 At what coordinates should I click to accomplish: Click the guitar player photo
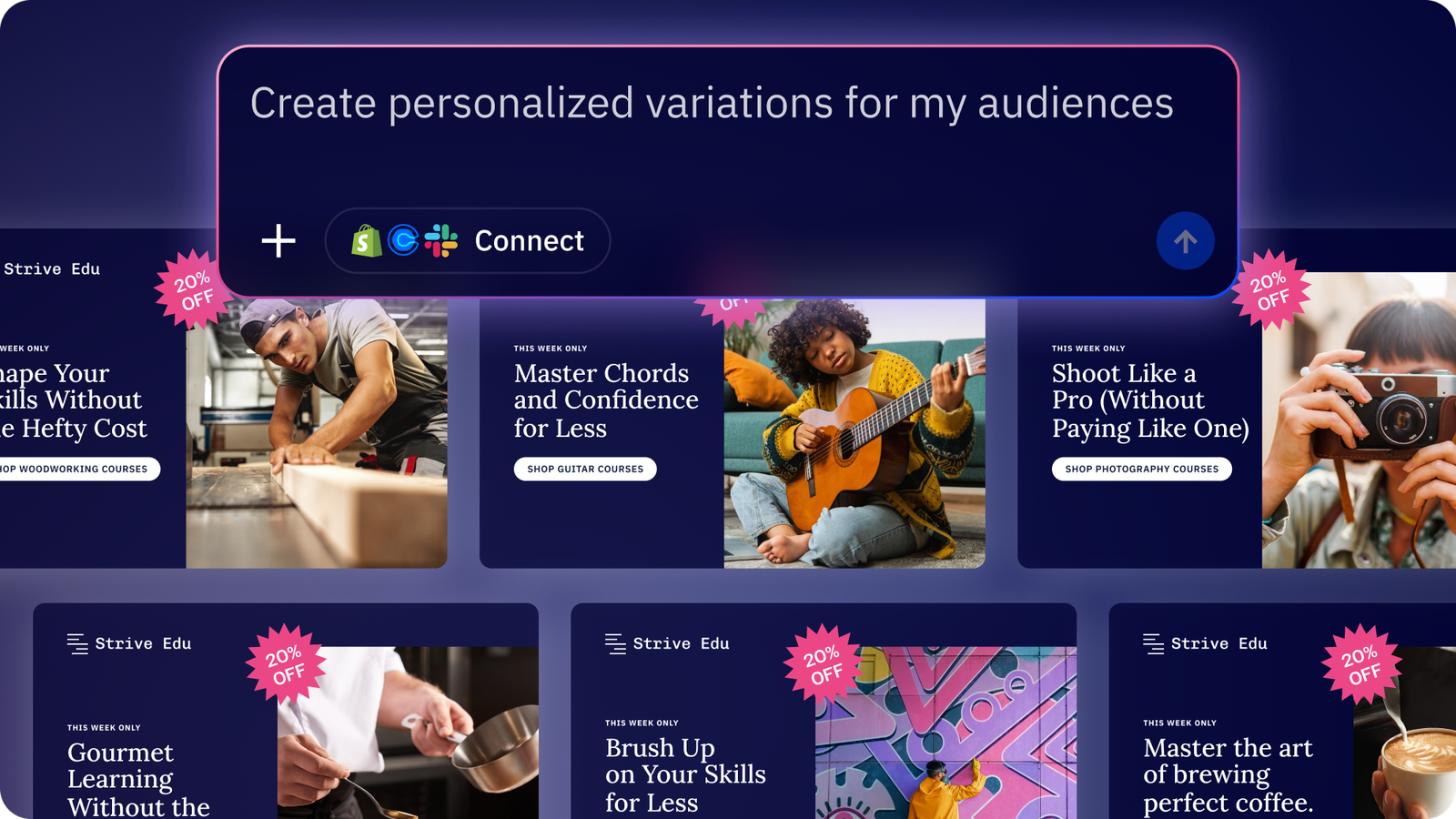(x=854, y=433)
